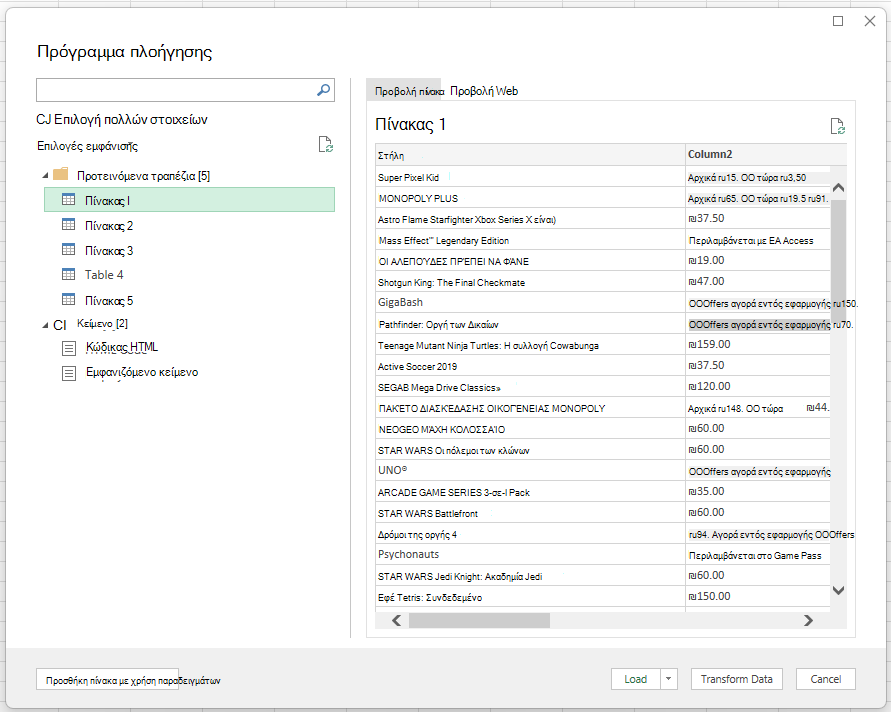Click the document icon of Εμφανιζόμενο κείμενο
This screenshot has width=891, height=712.
tap(69, 373)
